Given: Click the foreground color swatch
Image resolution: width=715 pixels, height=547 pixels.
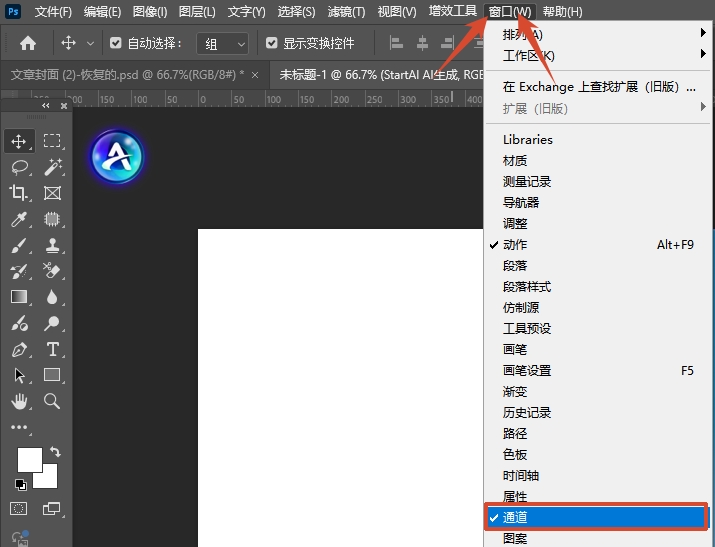Looking at the screenshot, I should click(x=29, y=460).
